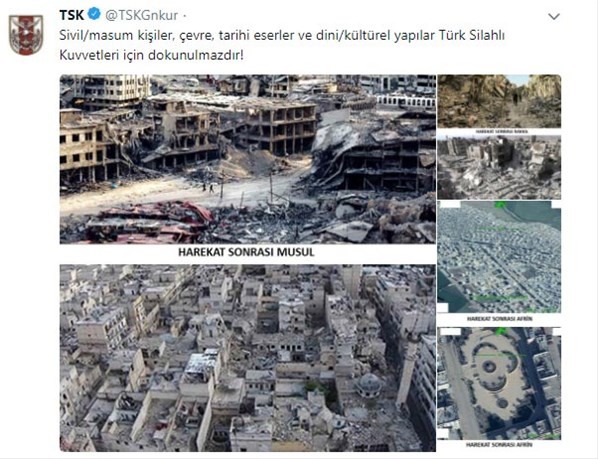Screen dimensions: 598x459
Task: Click the domed building in the lower aerial photo
Action: (369, 384)
